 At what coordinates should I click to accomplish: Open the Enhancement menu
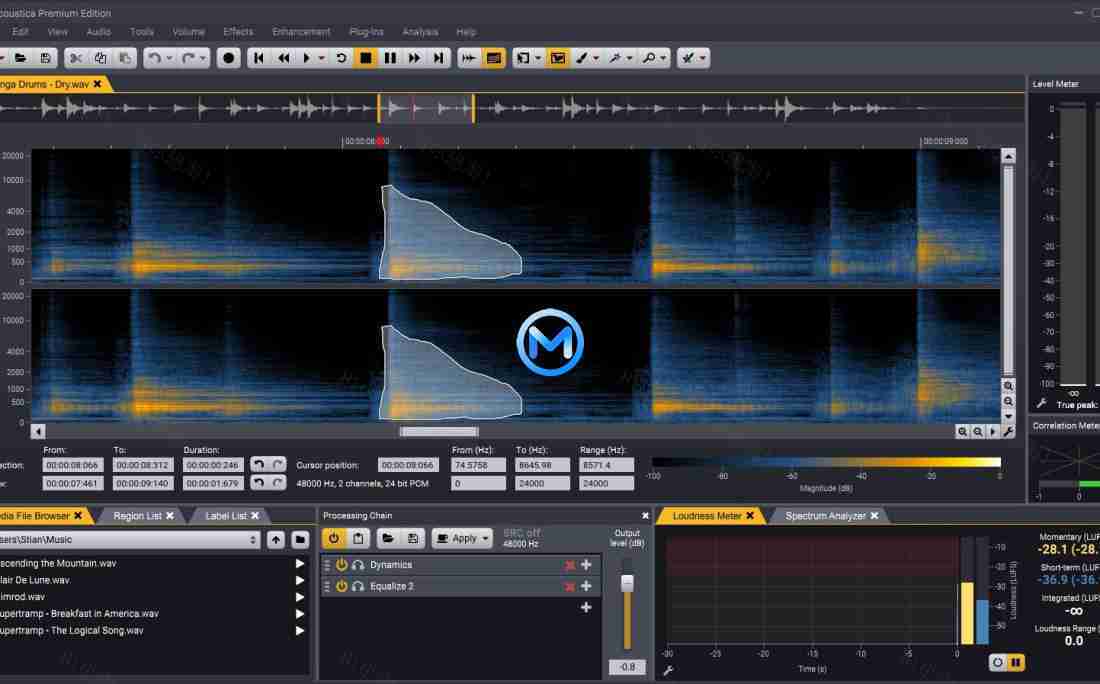[x=300, y=31]
